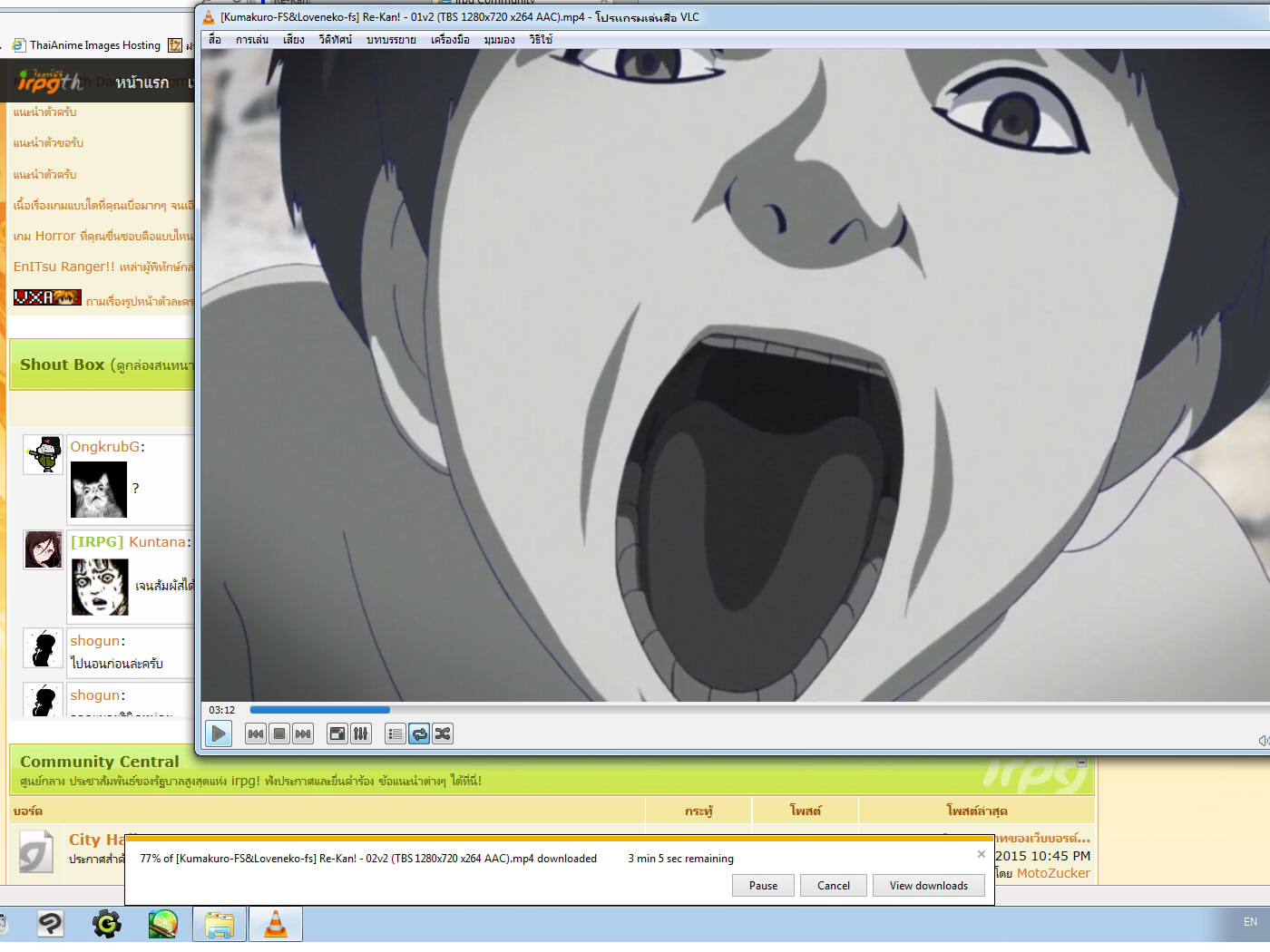Click the EN language indicator in tray
This screenshot has height=952, width=1270.
click(1250, 922)
